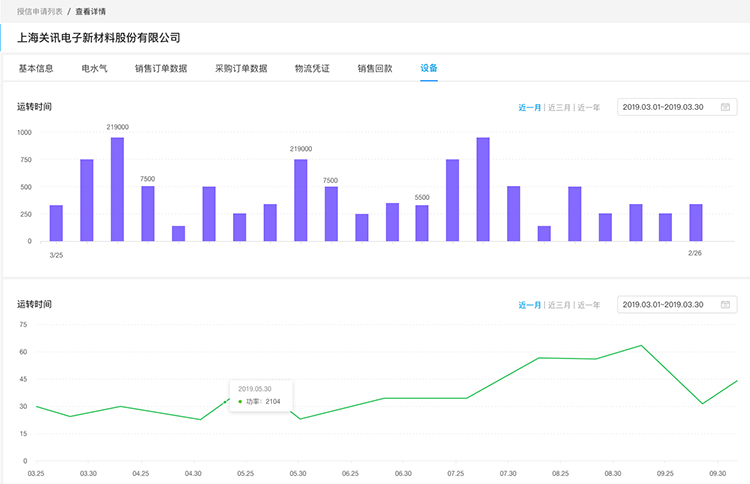
Task: Select 近一月 range for bar chart
Action: pyautogui.click(x=529, y=107)
